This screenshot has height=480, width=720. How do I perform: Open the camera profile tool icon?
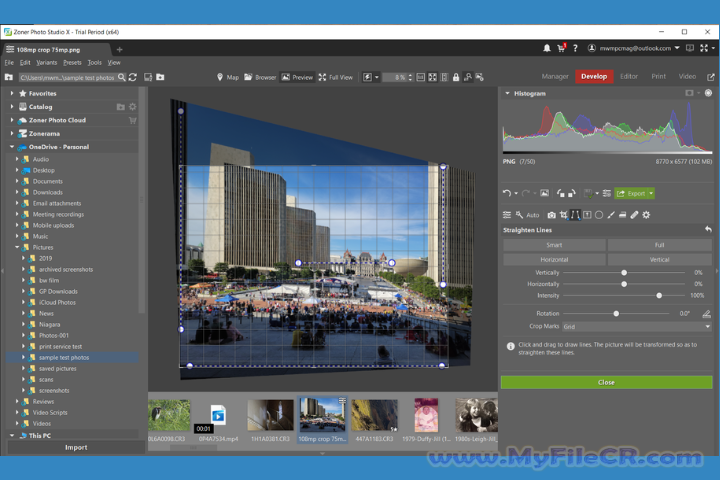click(x=551, y=215)
